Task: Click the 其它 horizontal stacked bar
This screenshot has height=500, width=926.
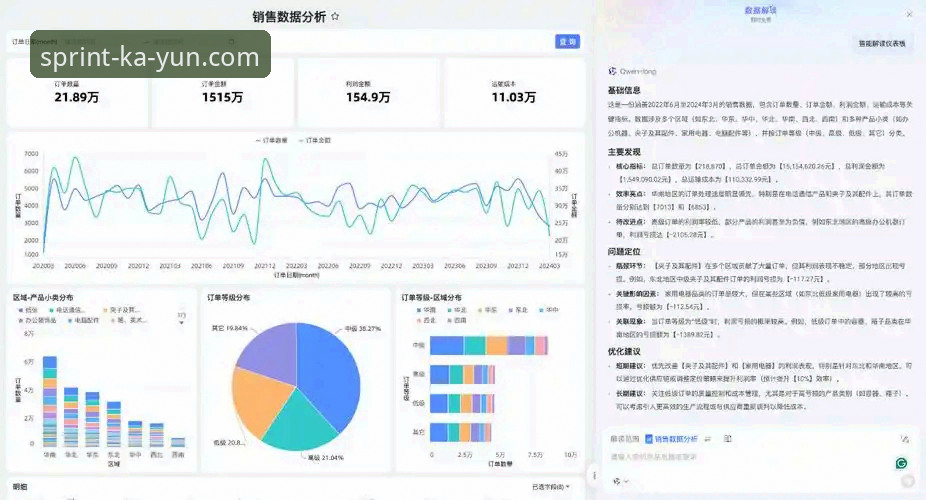Action: coord(461,432)
